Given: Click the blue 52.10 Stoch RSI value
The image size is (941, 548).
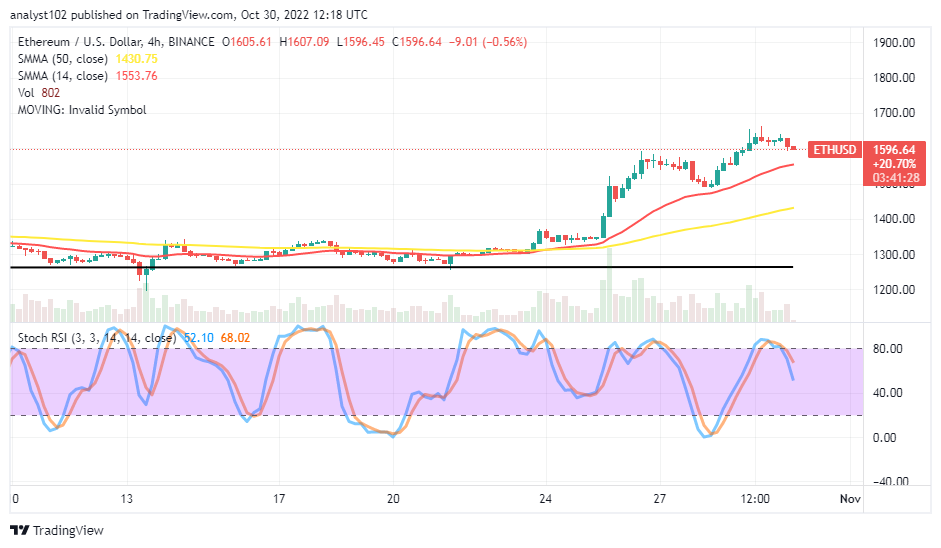Looking at the screenshot, I should click(199, 338).
